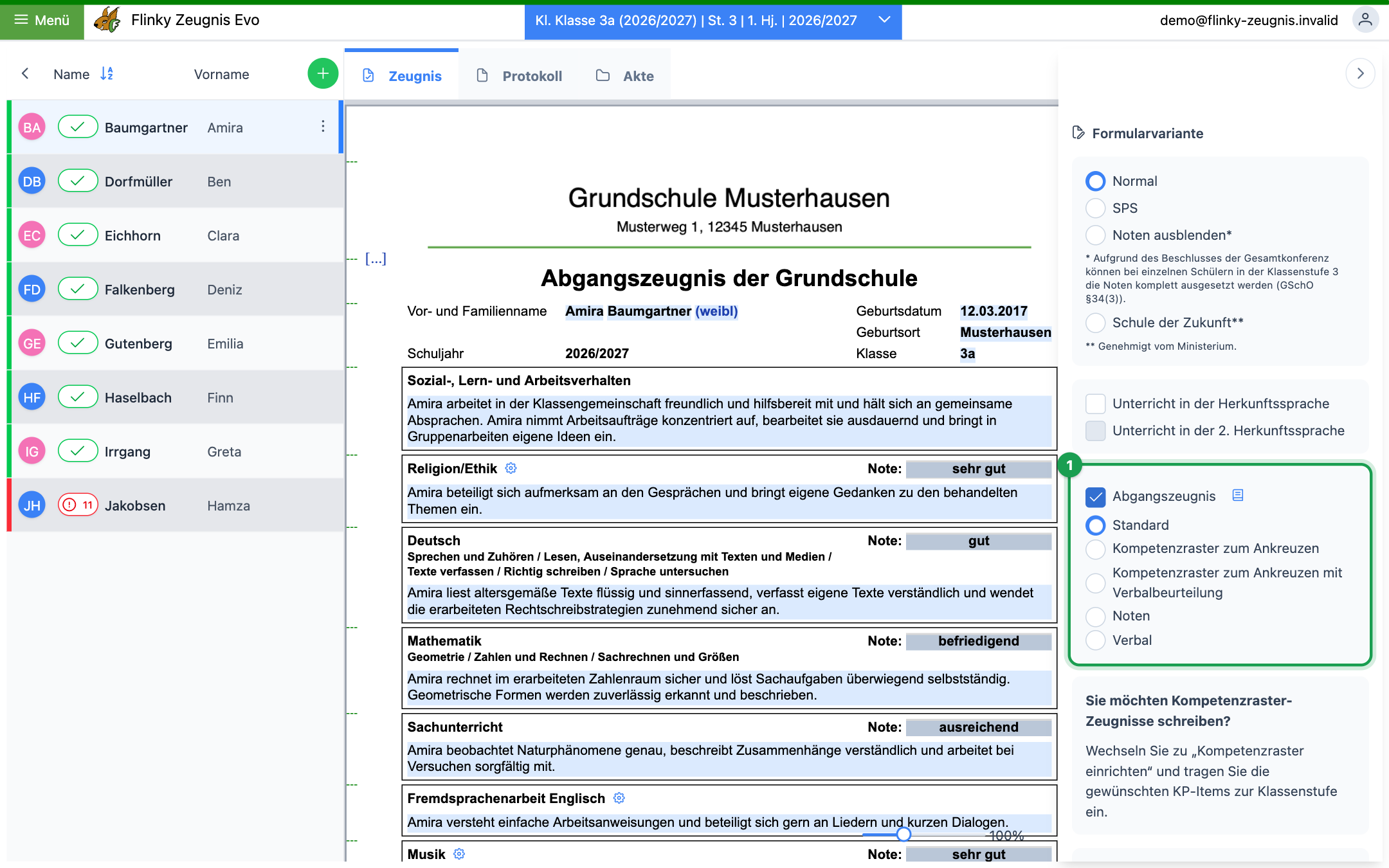Open Religion/Ethik subject settings gear

click(511, 468)
